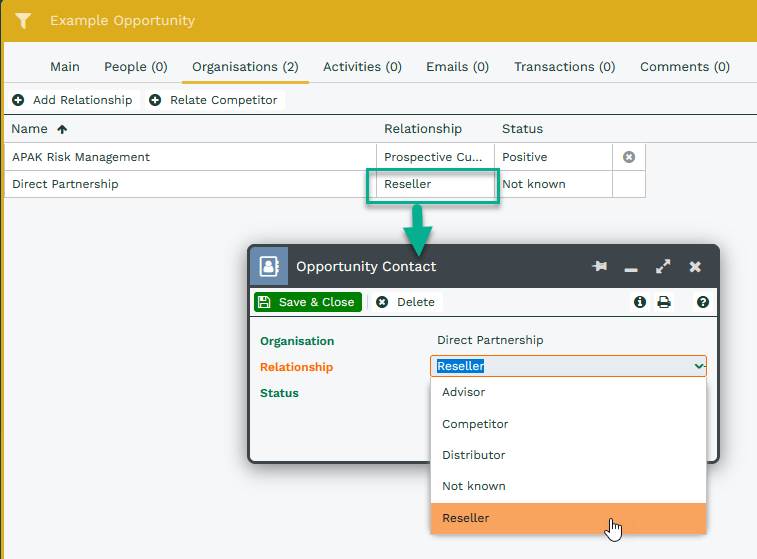757x559 pixels.
Task: Click the orange Relationship field label
Action: pyautogui.click(x=296, y=367)
